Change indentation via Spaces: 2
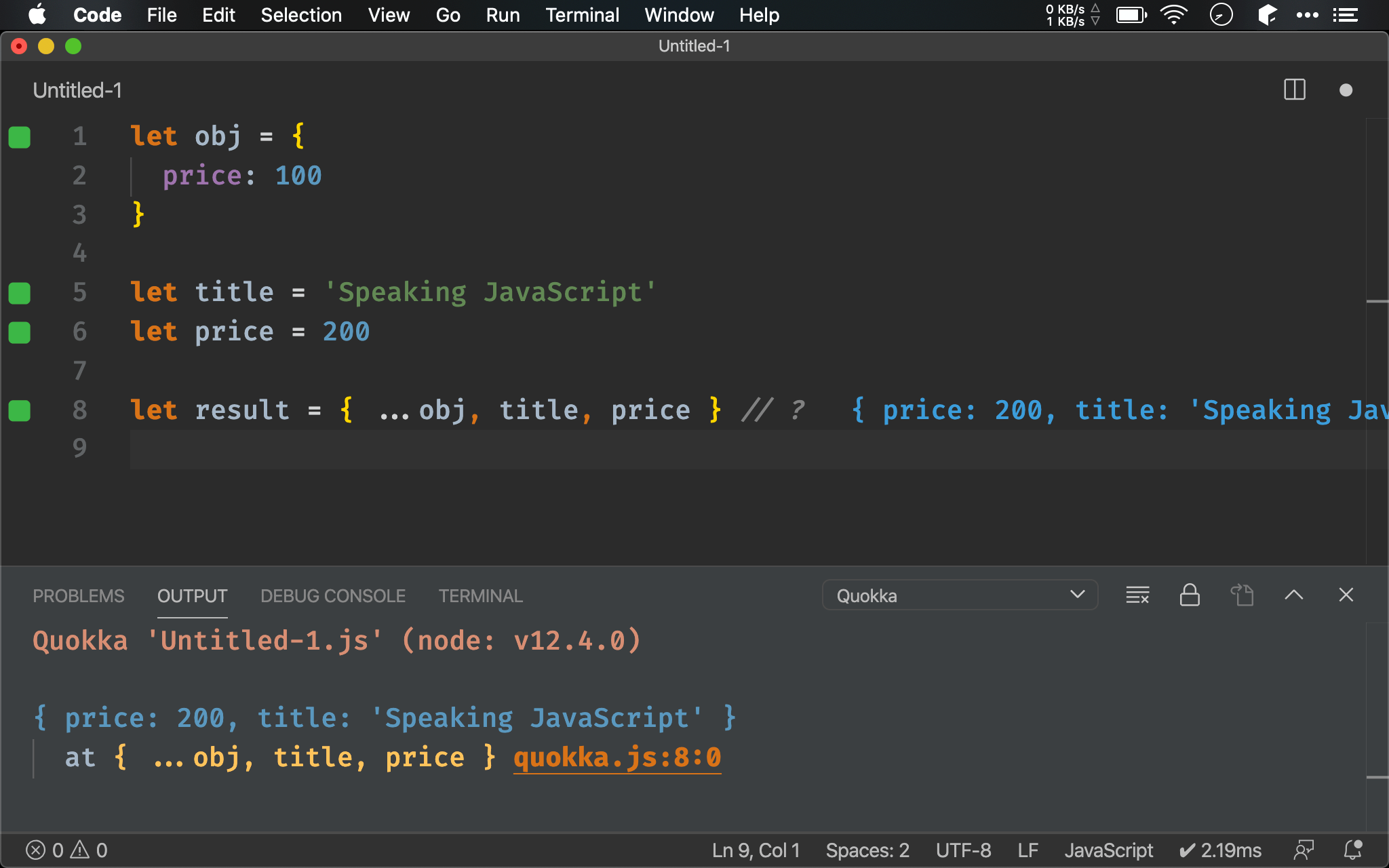Screen dimensions: 1389x868 pyautogui.click(x=867, y=850)
